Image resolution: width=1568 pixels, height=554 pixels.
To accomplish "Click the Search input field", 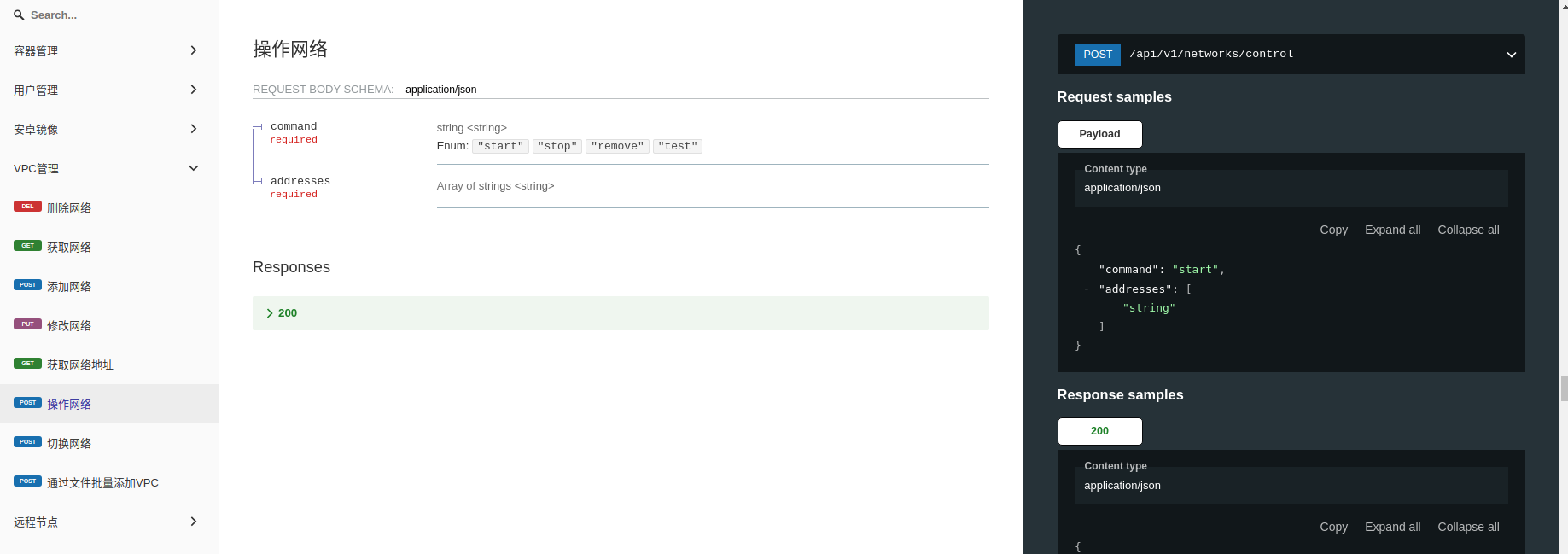I will 111,15.
